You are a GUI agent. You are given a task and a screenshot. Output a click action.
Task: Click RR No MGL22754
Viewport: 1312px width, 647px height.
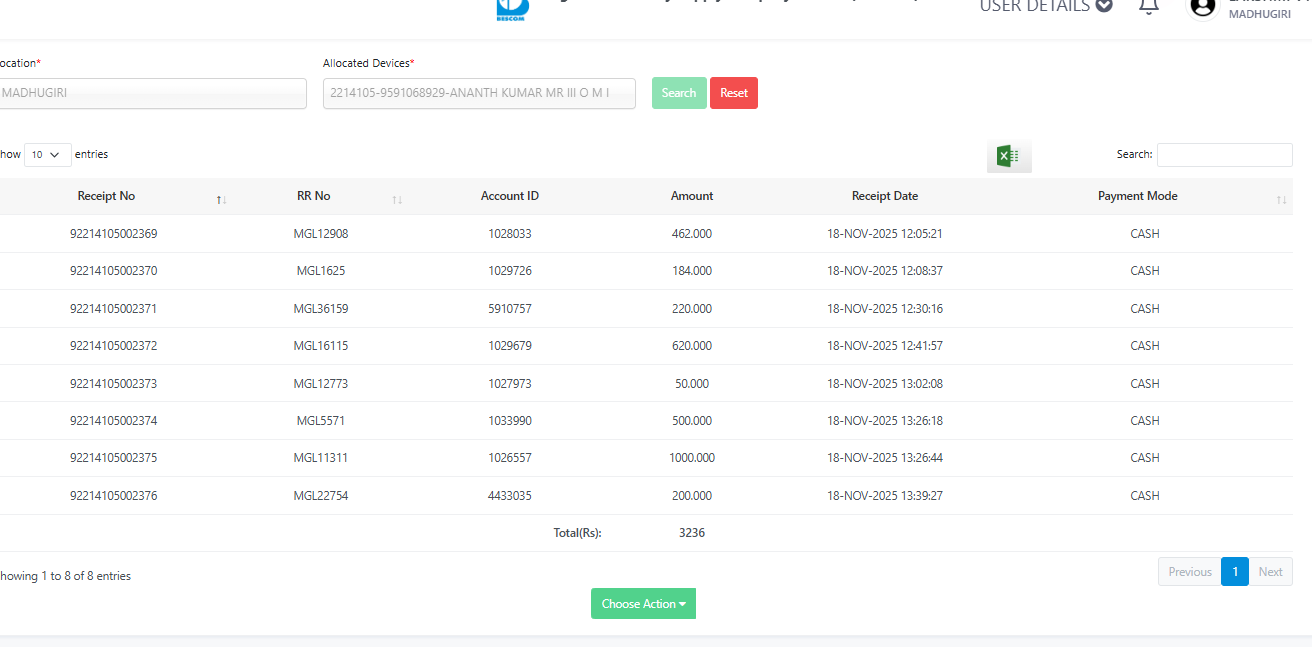321,496
